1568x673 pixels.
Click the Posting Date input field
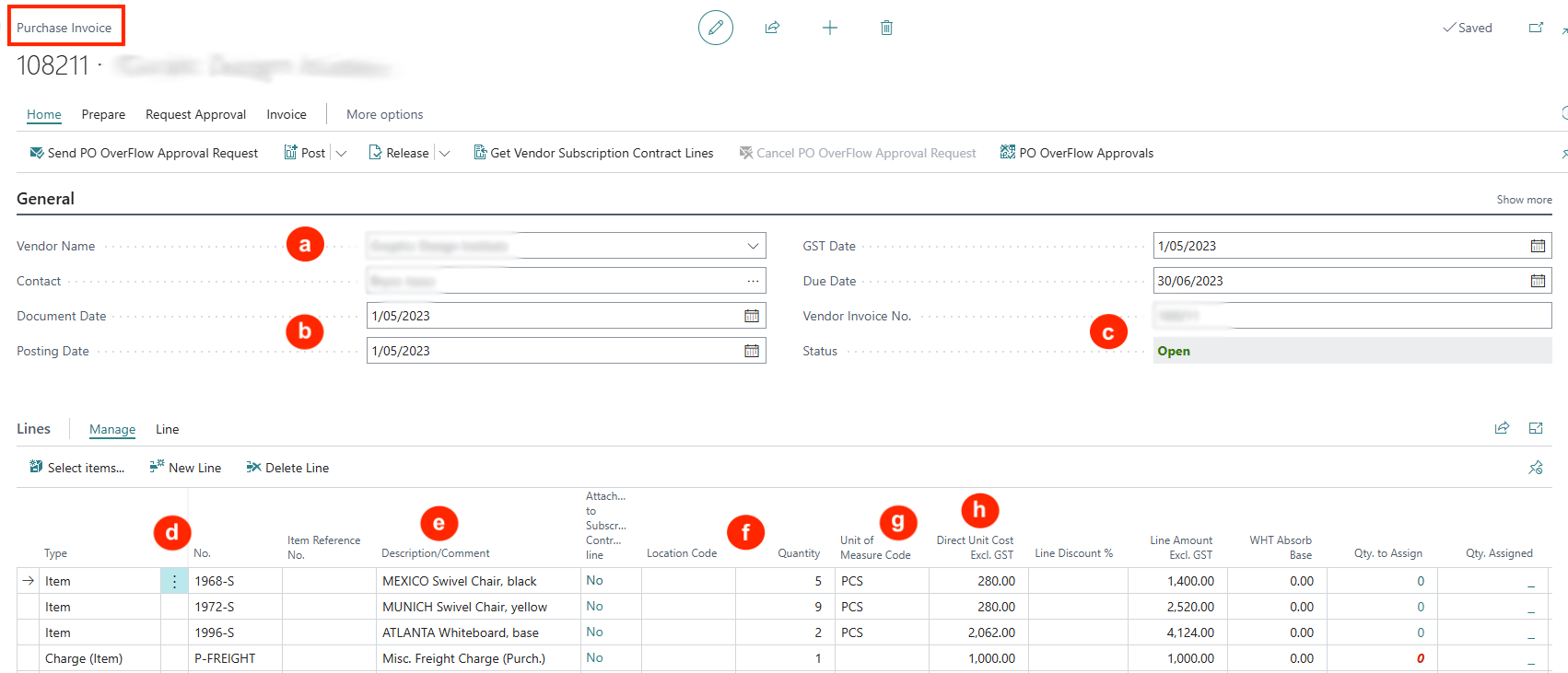553,351
